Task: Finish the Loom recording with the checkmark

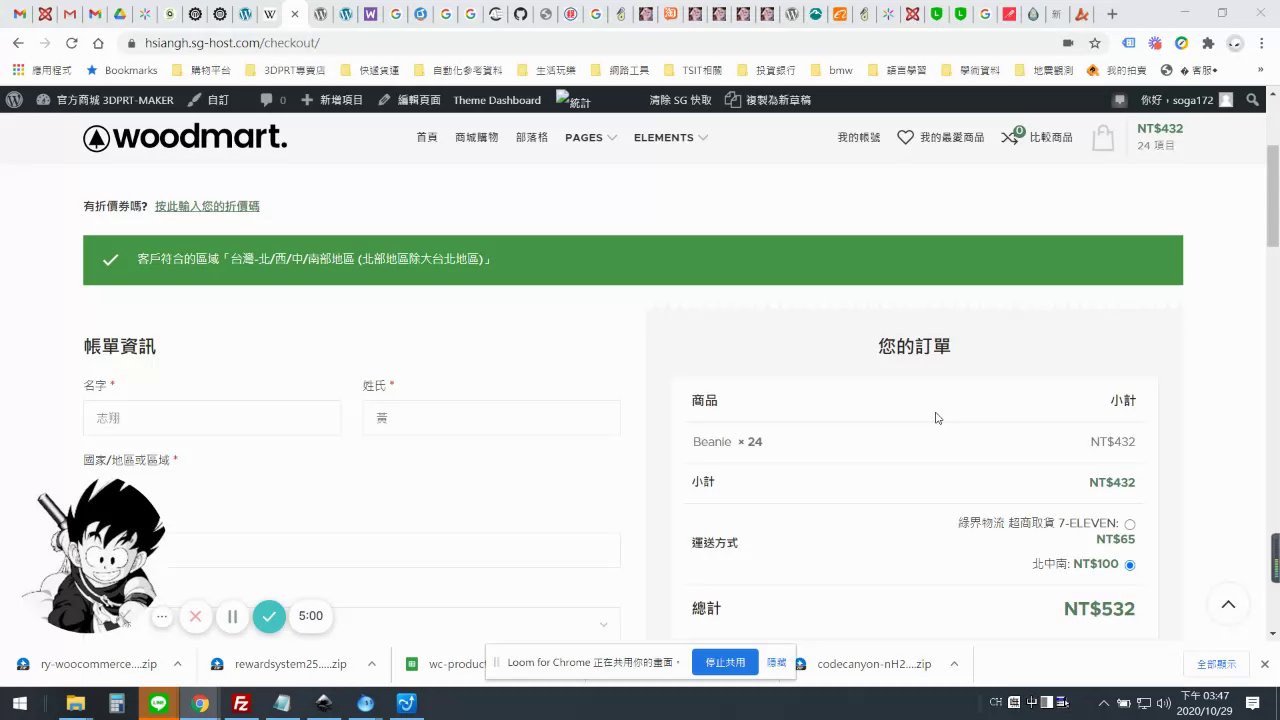Action: tap(269, 616)
